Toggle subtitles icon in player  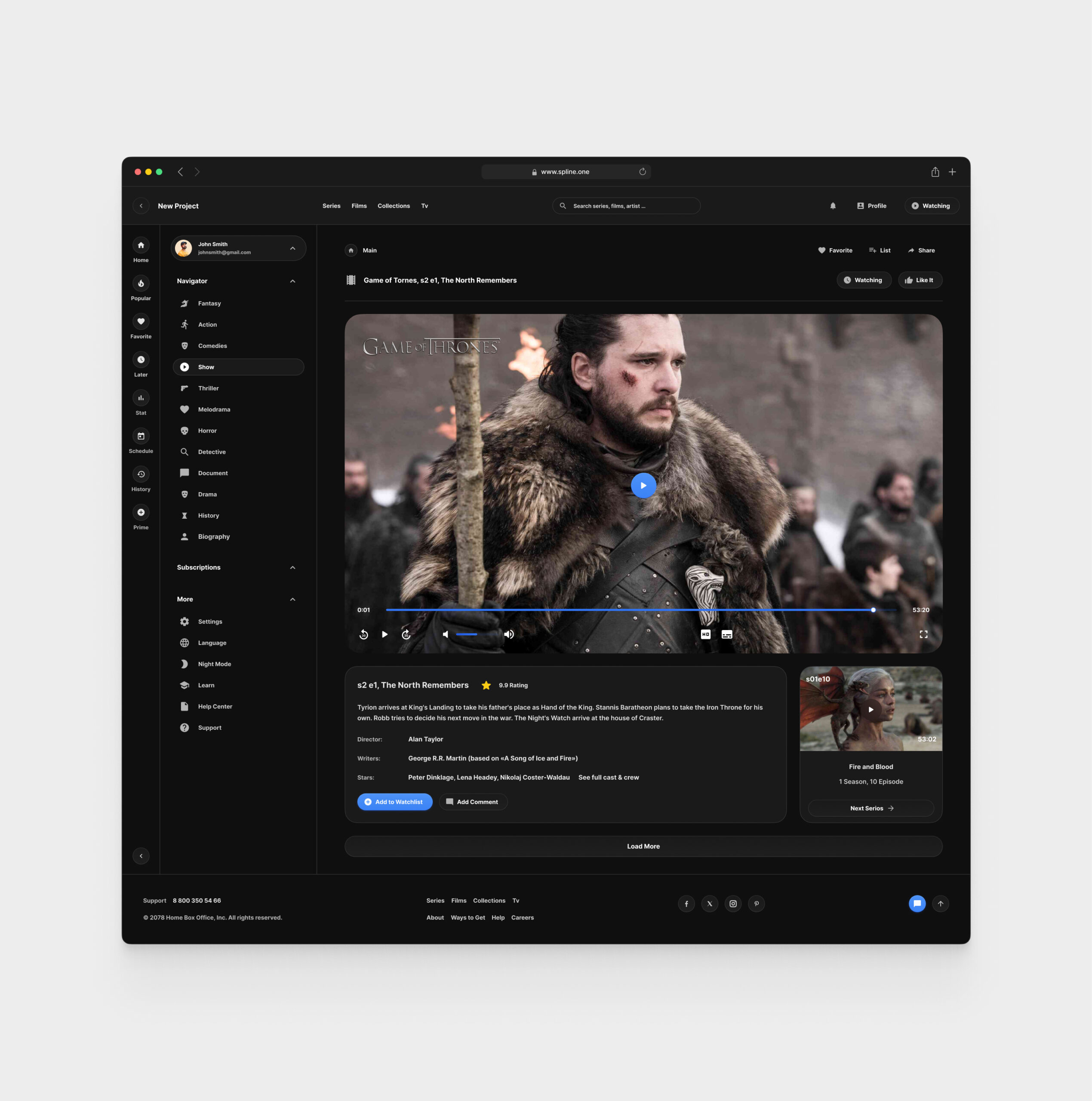point(727,634)
